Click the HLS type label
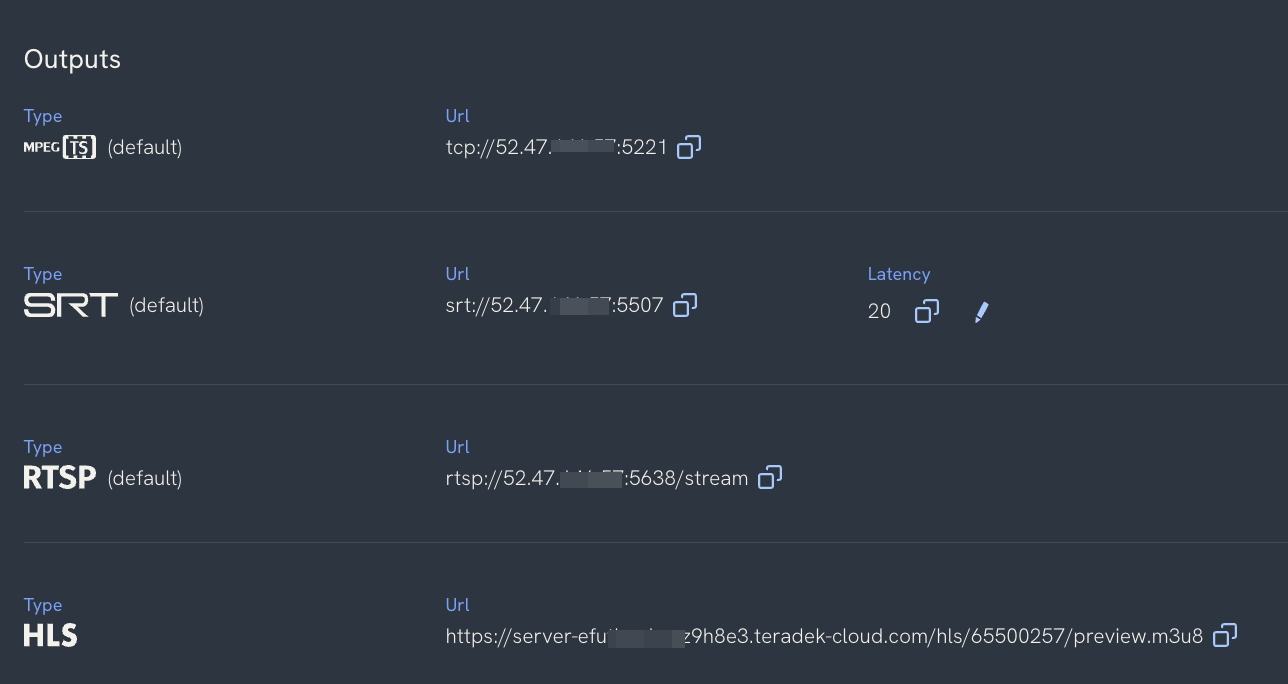Image resolution: width=1288 pixels, height=684 pixels. click(49, 634)
